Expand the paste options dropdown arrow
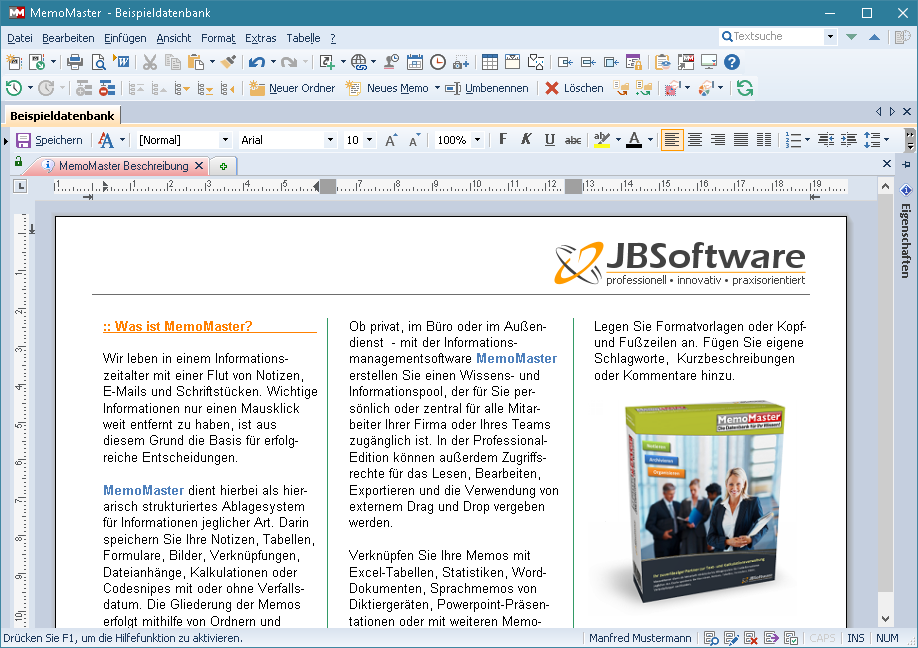The width and height of the screenshot is (918, 648). [212, 61]
